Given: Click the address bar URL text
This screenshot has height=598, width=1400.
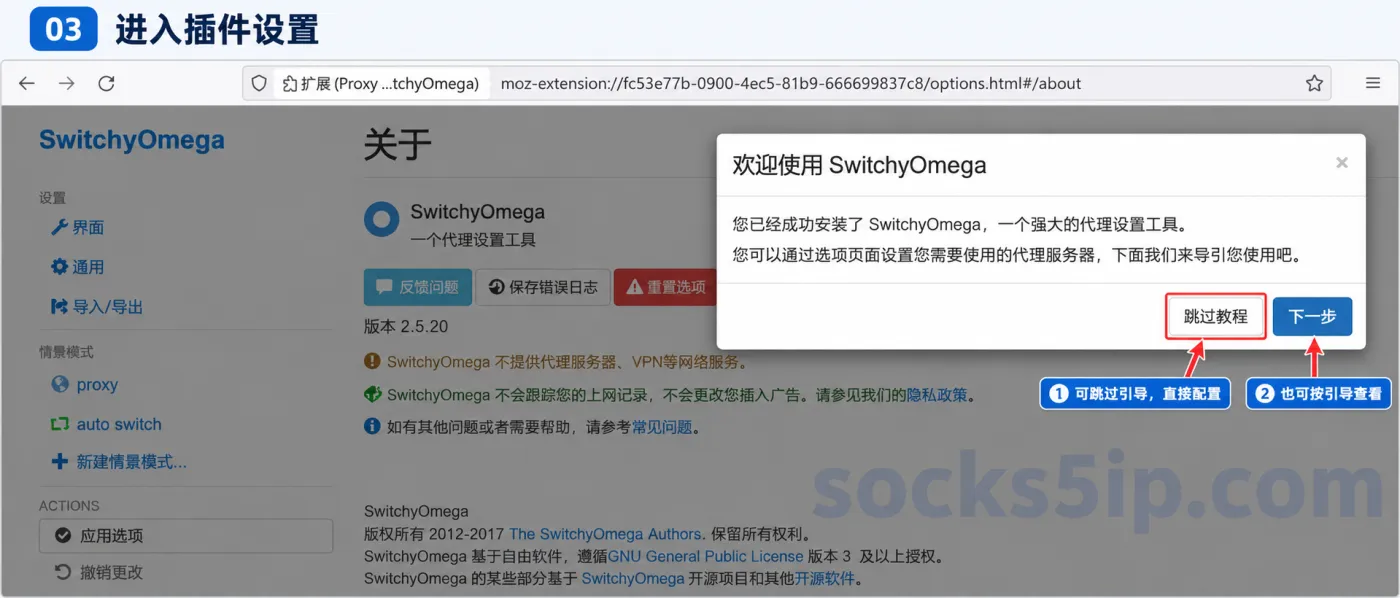Looking at the screenshot, I should tap(790, 84).
